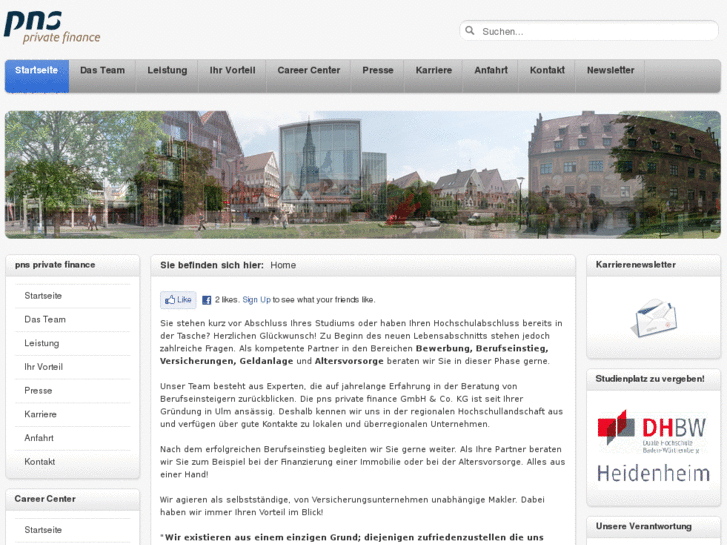Image resolution: width=727 pixels, height=545 pixels.
Task: Select Startseite under Career Center sidebar
Action: pyautogui.click(x=72, y=530)
